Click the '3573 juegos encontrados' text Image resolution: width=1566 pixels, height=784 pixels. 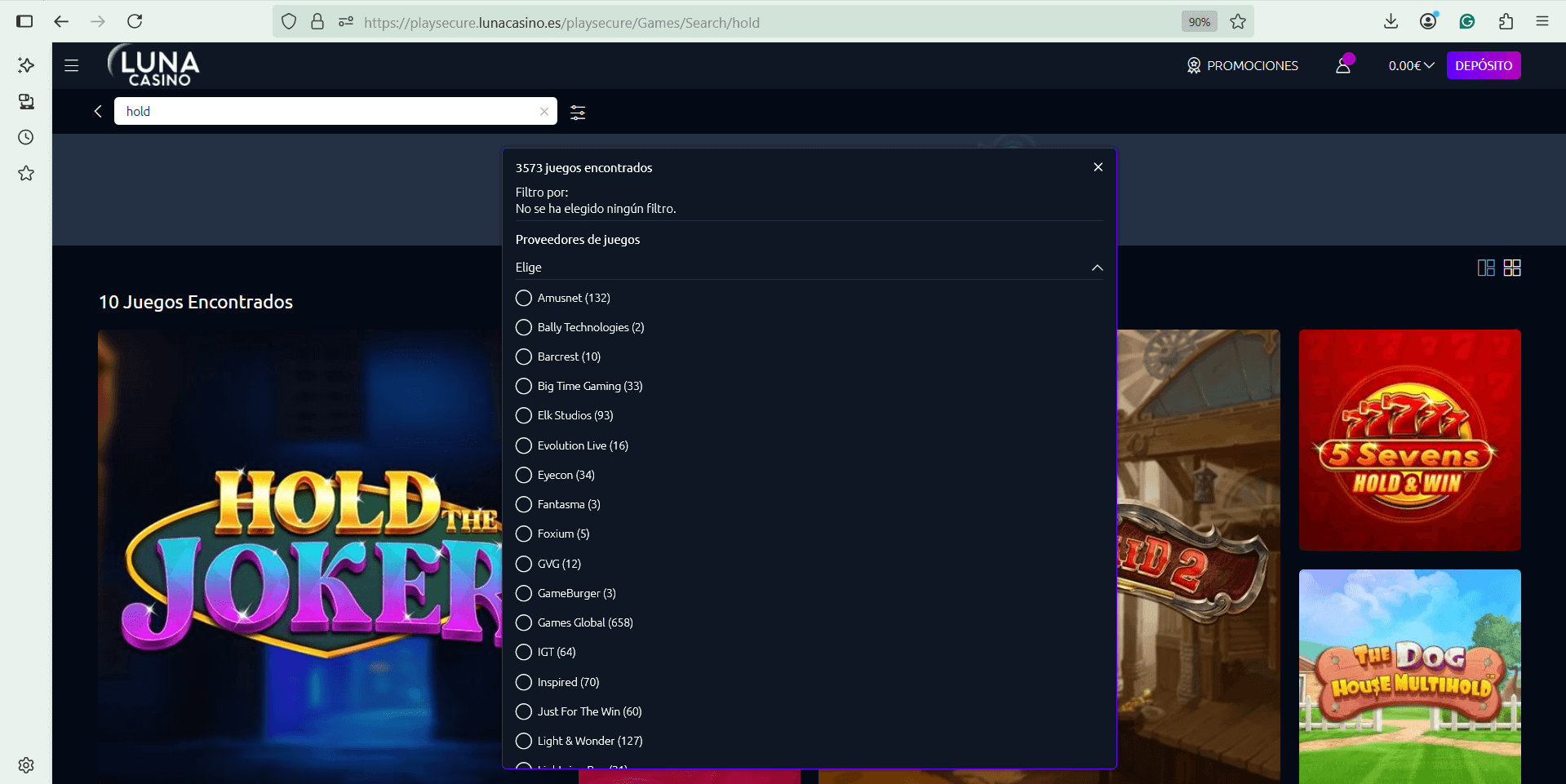click(x=583, y=167)
